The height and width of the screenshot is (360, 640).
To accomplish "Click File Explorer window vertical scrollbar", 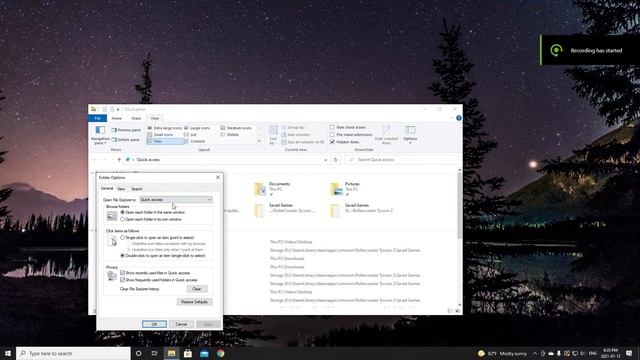I will tap(460, 237).
